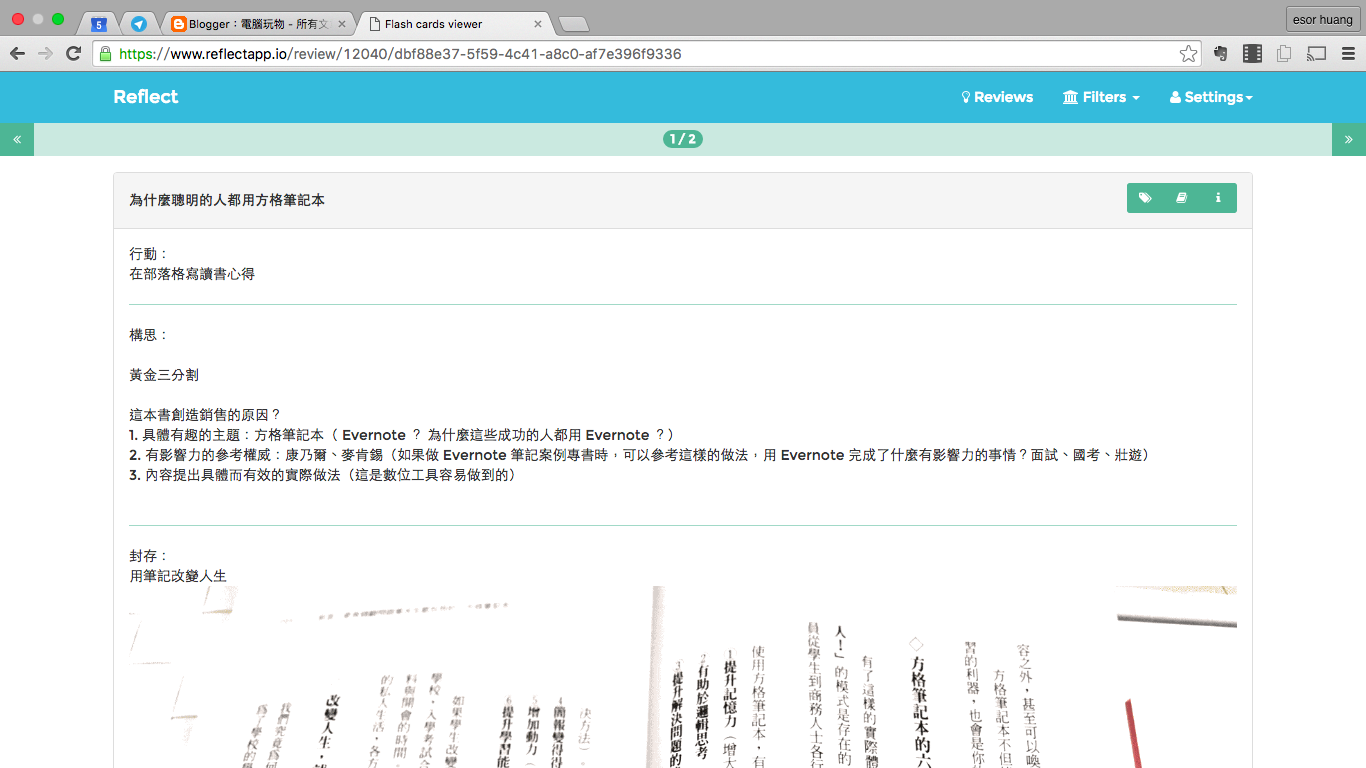Reload the page with the refresh icon

[73, 54]
